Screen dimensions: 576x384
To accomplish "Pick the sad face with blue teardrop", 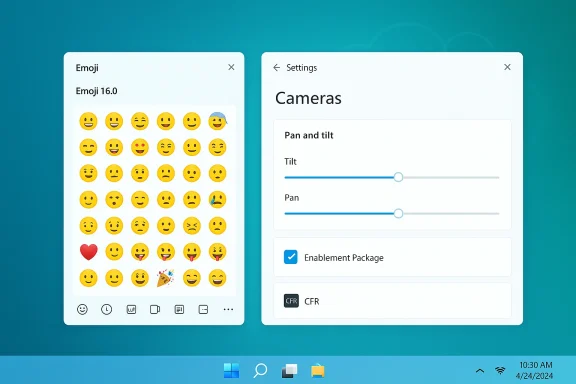I will (217, 200).
